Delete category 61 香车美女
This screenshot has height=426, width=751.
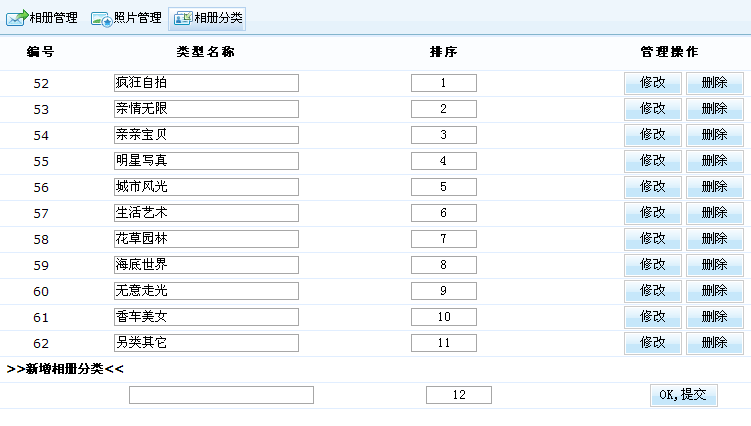pos(715,317)
